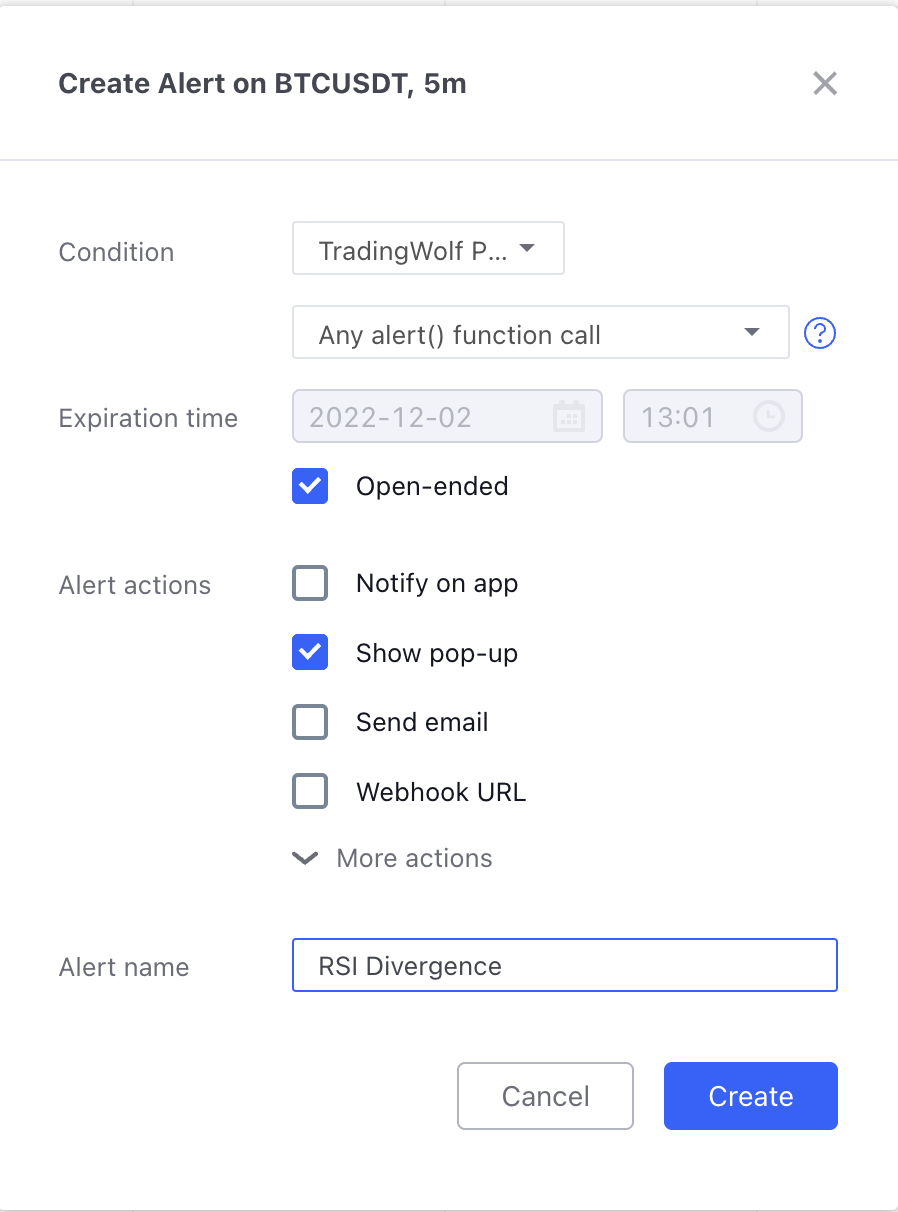898x1212 pixels.
Task: Click the Alert name input field
Action: 565,965
